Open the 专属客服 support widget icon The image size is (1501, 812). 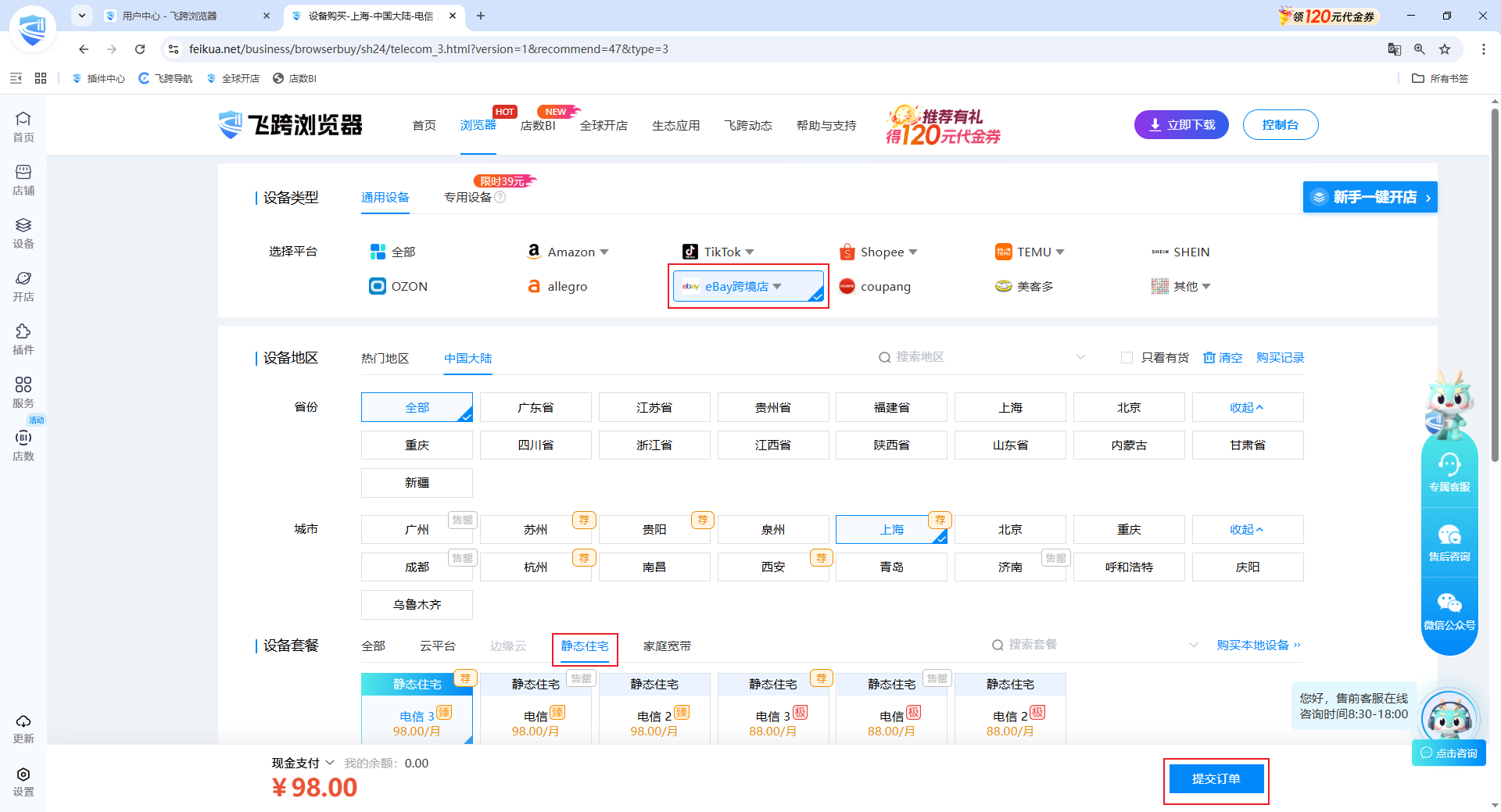click(x=1449, y=472)
